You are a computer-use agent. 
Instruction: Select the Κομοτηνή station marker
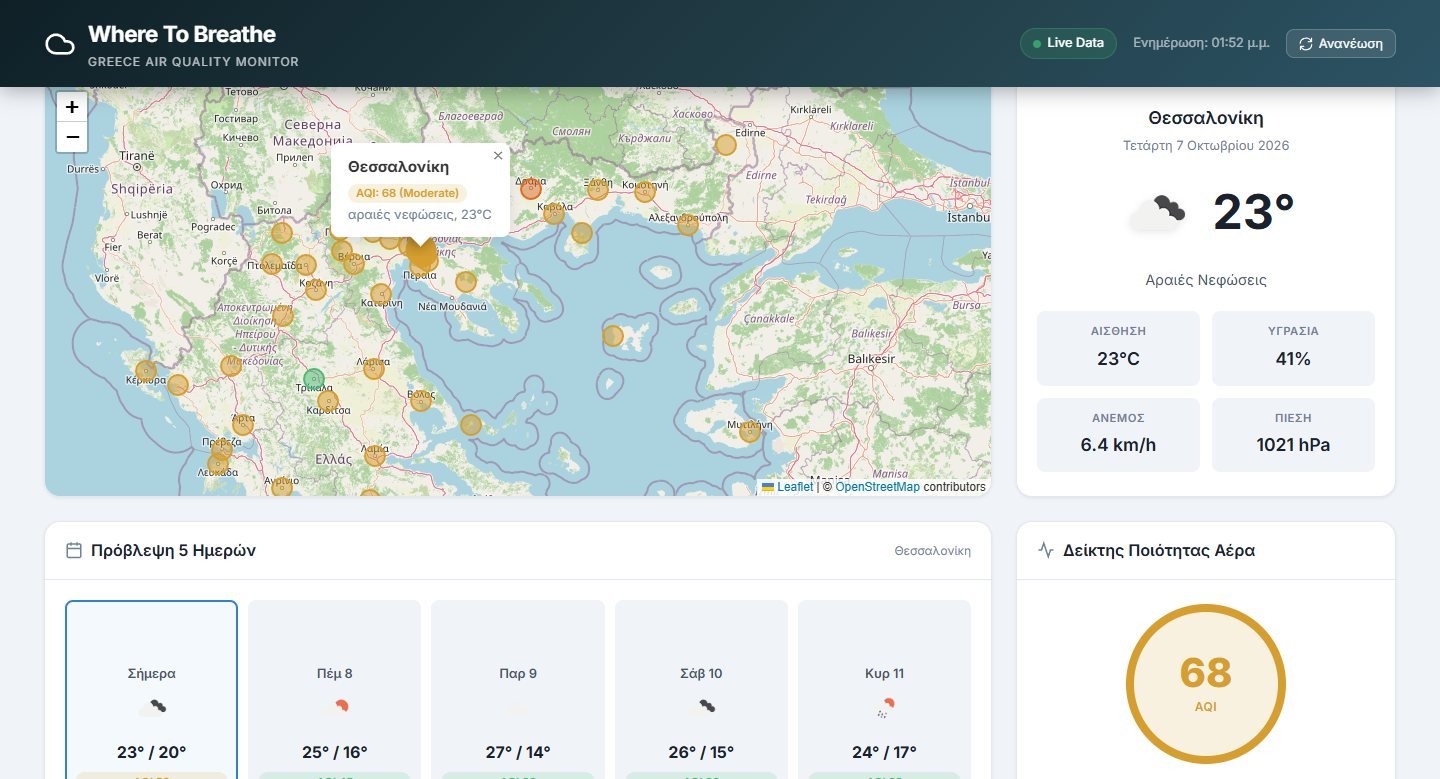[645, 191]
